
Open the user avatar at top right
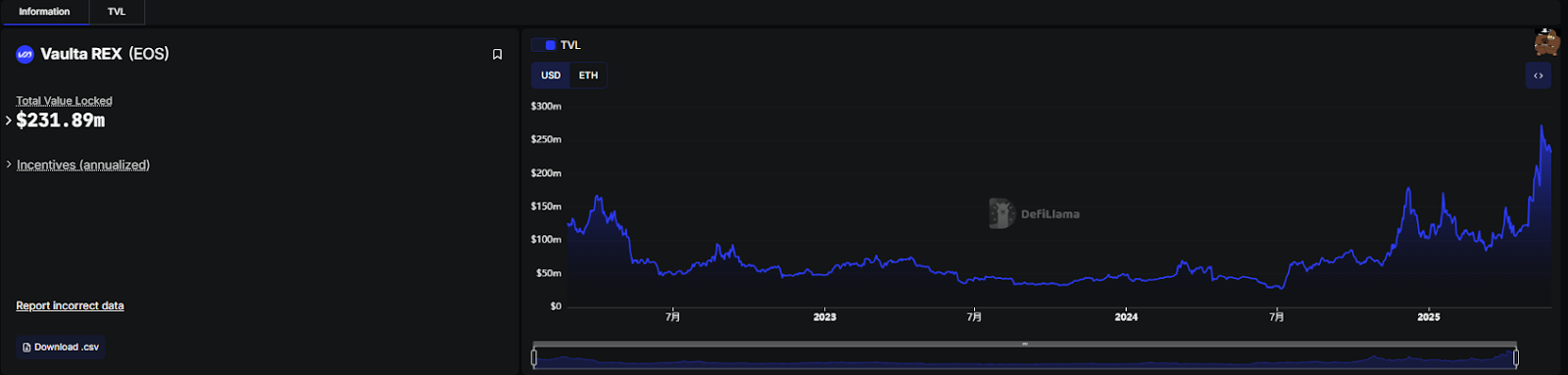click(1547, 41)
